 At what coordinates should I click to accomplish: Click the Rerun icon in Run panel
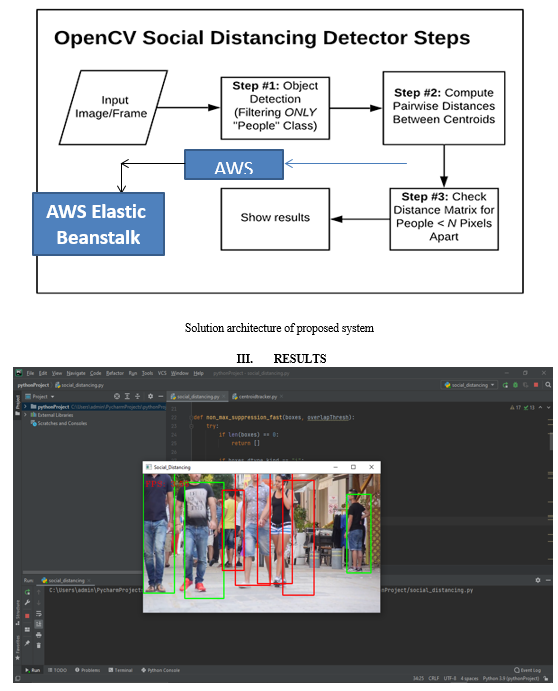(27, 592)
